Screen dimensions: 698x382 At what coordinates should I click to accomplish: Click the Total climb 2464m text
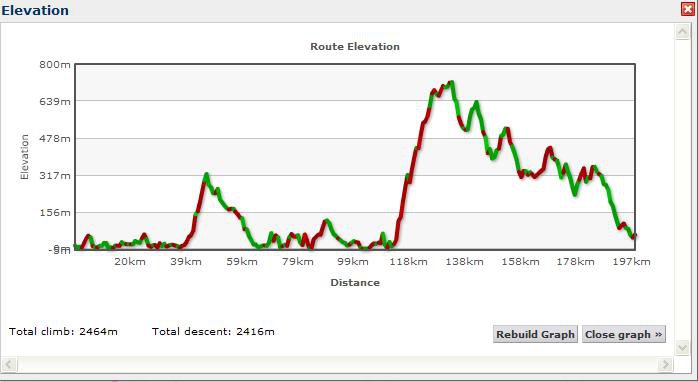tap(63, 332)
